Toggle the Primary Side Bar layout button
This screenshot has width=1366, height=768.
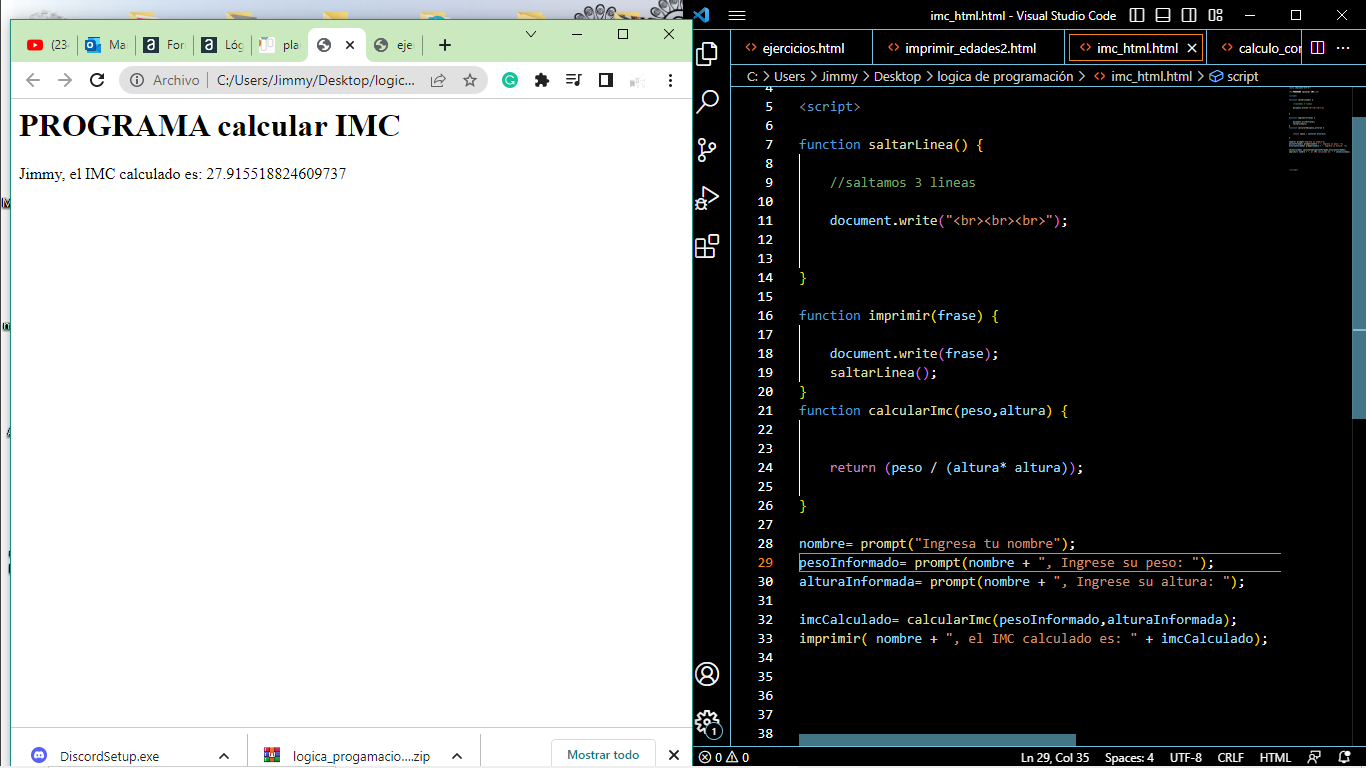pyautogui.click(x=1137, y=15)
